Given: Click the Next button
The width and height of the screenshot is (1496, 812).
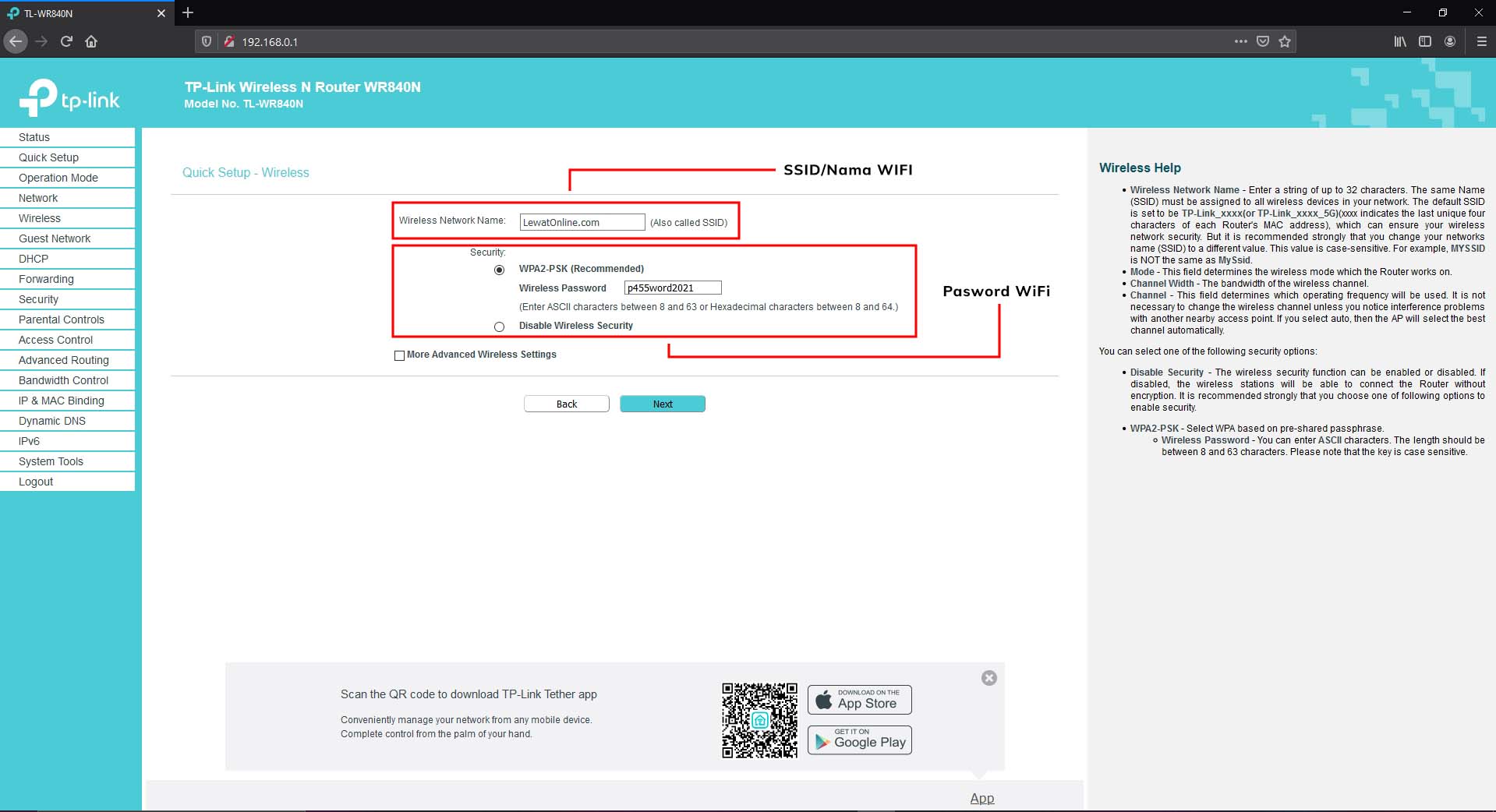Looking at the screenshot, I should [663, 404].
